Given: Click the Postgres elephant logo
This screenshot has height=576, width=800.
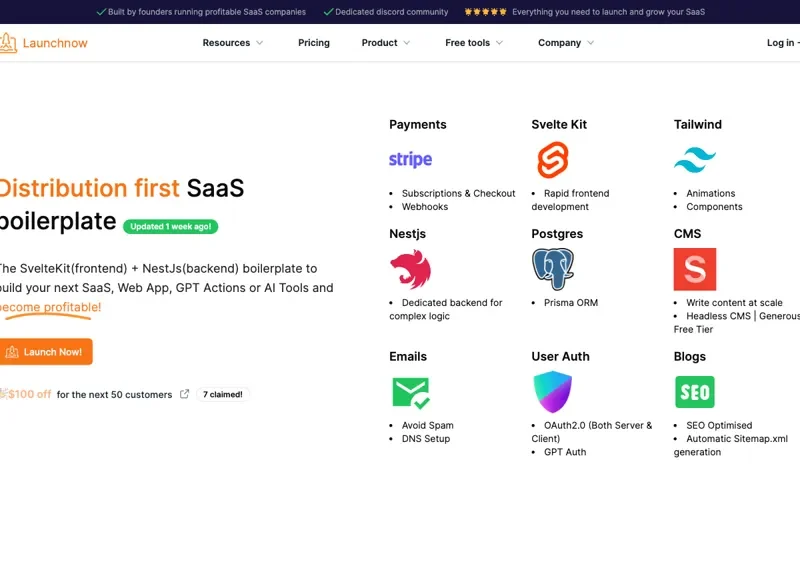Looking at the screenshot, I should coord(553,269).
